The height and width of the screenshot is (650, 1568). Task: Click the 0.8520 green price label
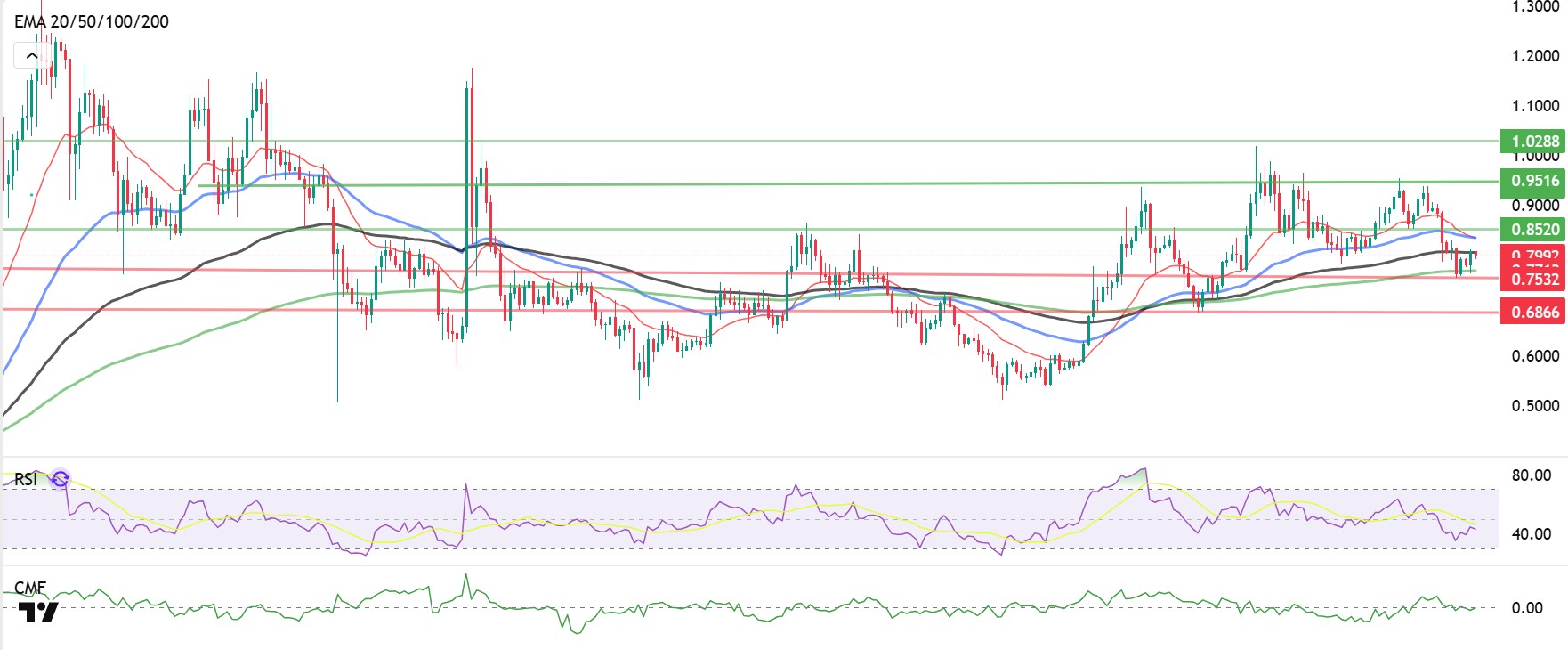[x=1533, y=229]
